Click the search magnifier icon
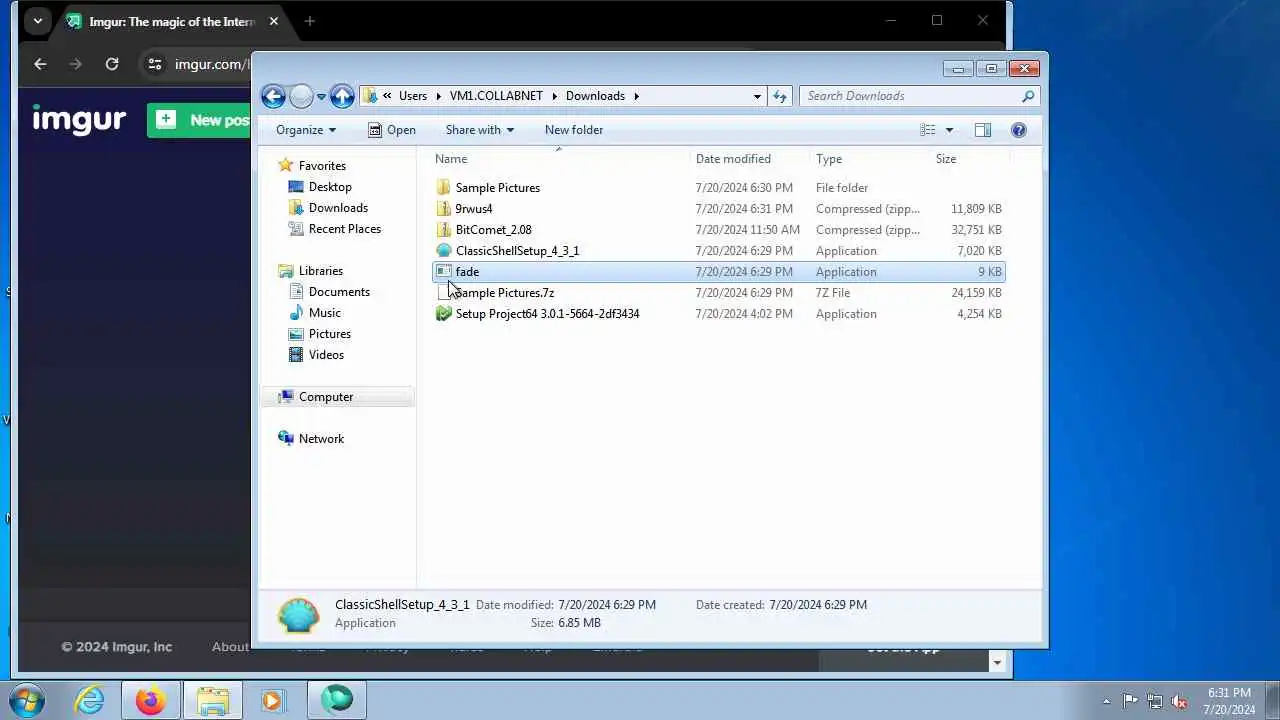The width and height of the screenshot is (1280, 720). coord(1028,96)
